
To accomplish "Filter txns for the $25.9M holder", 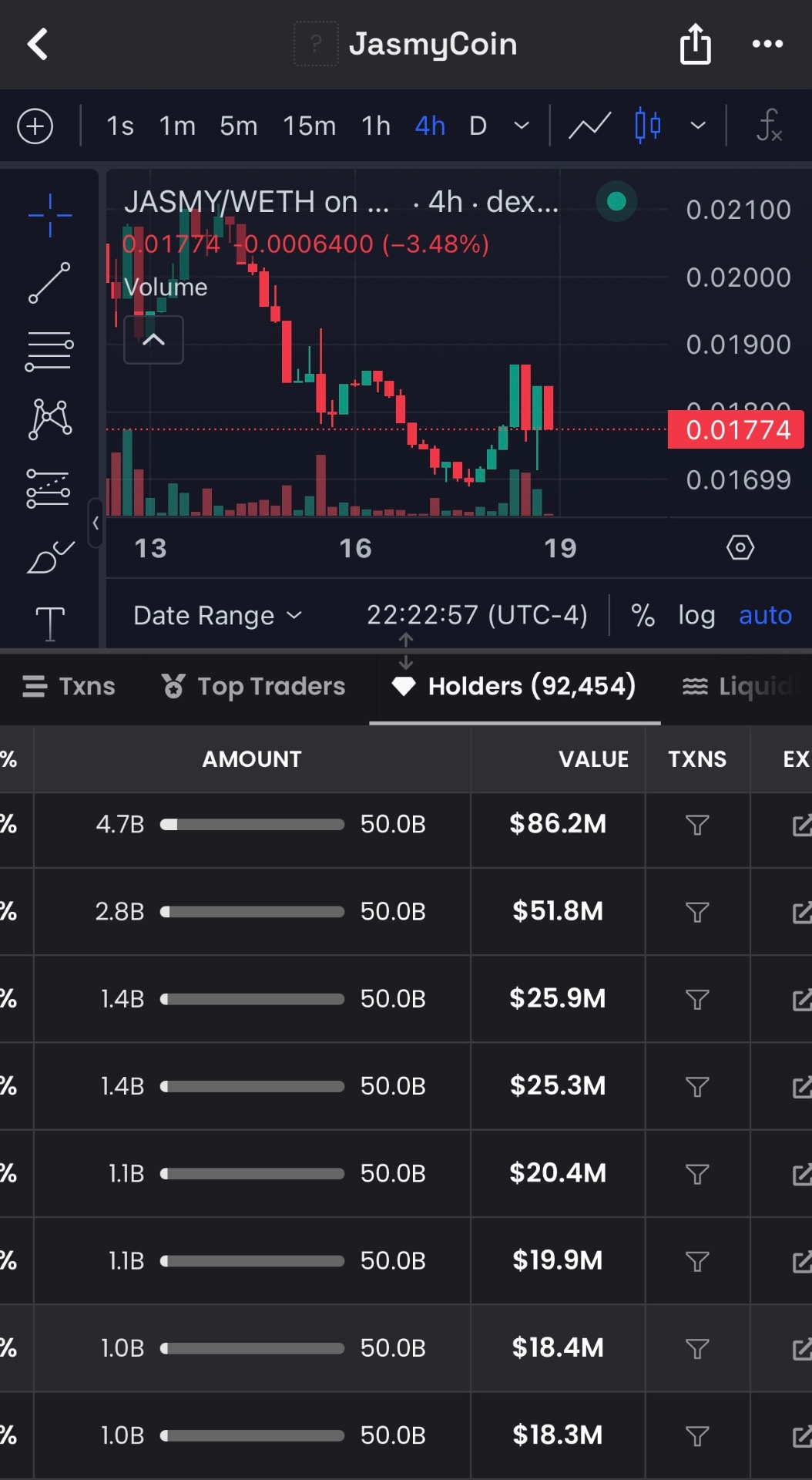I will [697, 1000].
